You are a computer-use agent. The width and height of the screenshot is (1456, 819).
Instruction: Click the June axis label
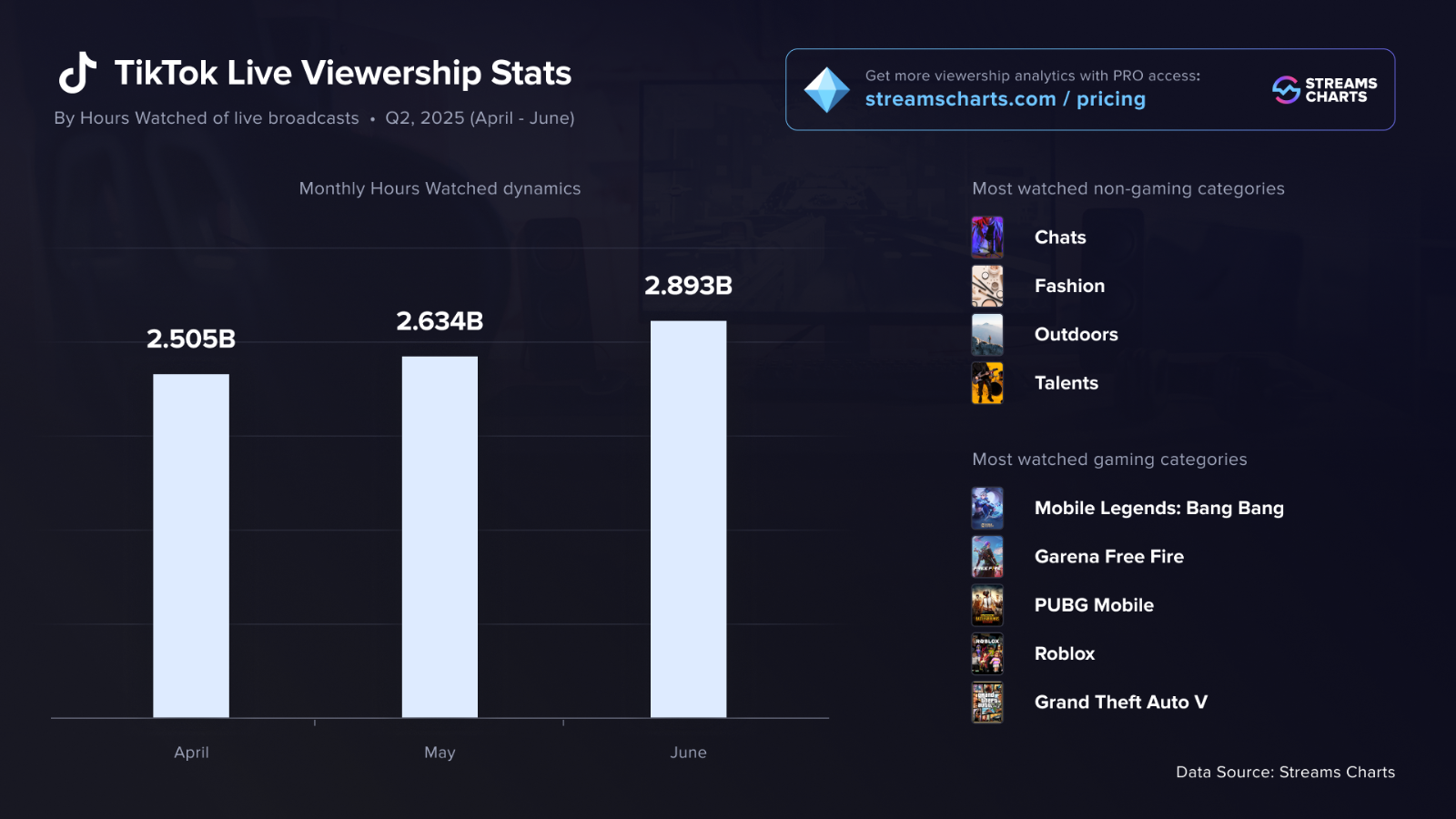[x=689, y=753]
